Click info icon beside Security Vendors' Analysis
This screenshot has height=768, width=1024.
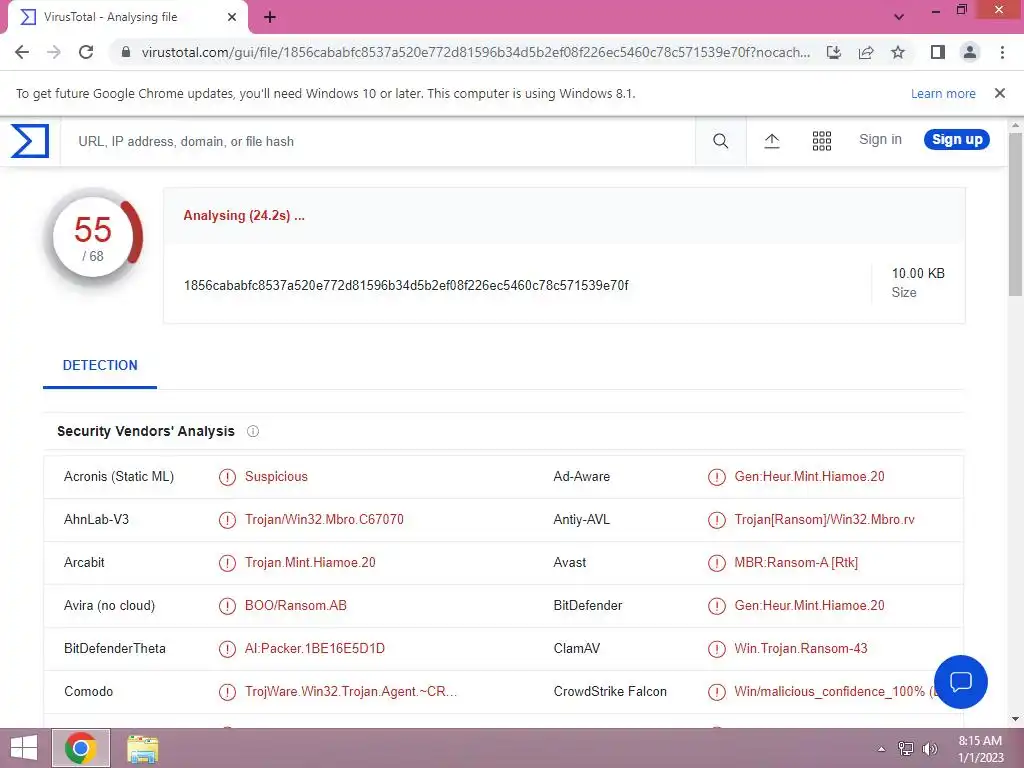click(x=253, y=431)
